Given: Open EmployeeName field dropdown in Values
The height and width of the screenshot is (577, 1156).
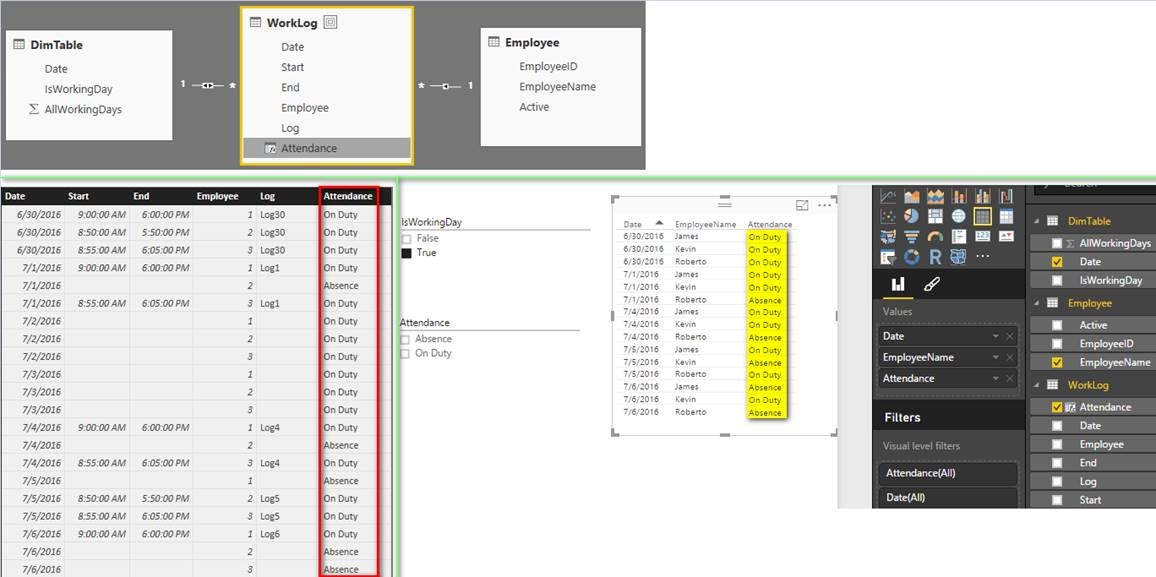Looking at the screenshot, I should [995, 357].
